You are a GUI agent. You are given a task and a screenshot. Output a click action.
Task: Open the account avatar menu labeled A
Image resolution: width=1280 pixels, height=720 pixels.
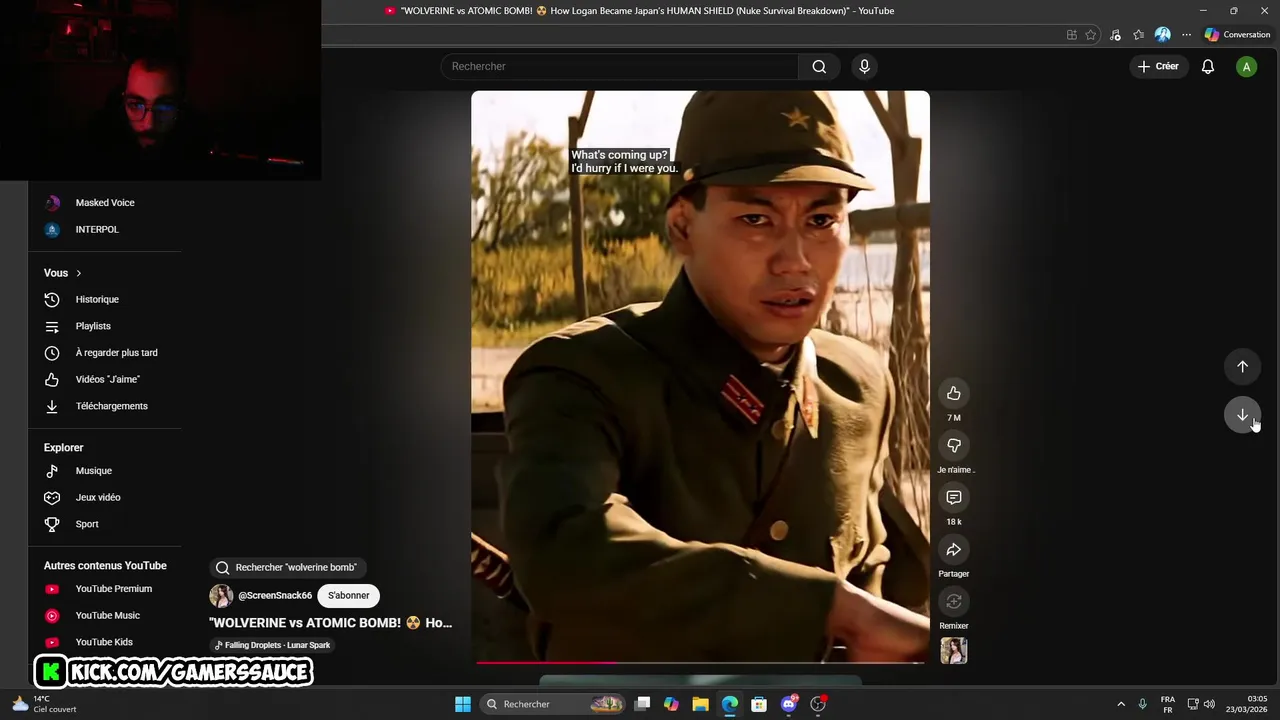point(1246,67)
